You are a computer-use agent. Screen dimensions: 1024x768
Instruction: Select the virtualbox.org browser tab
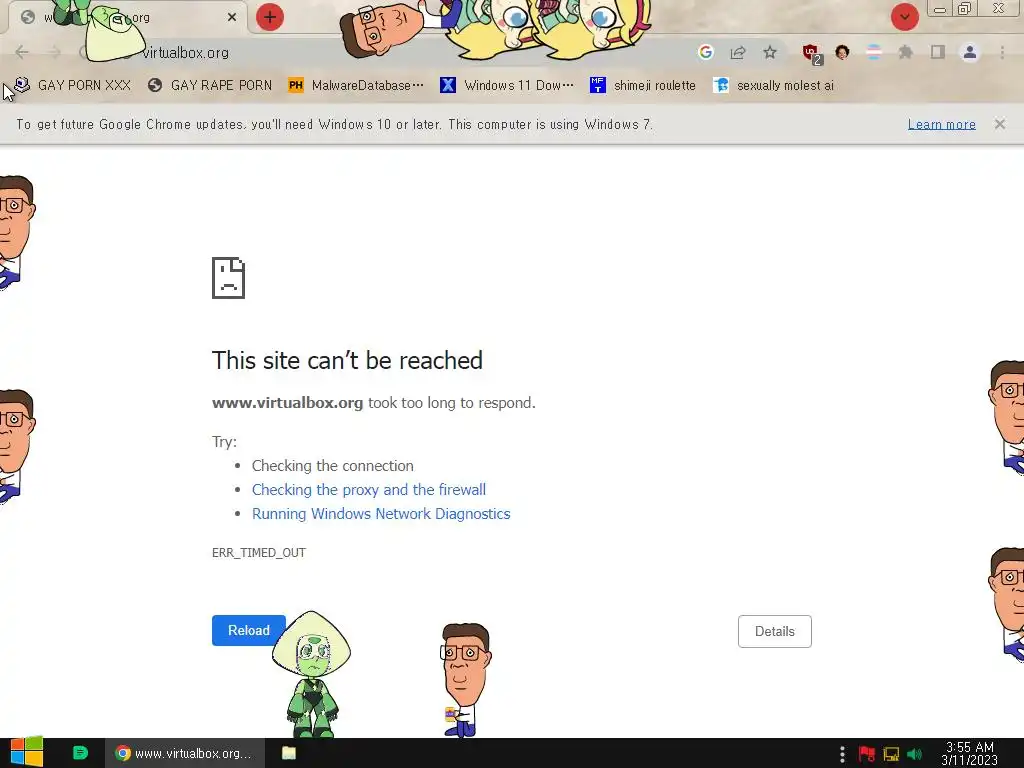pos(127,18)
